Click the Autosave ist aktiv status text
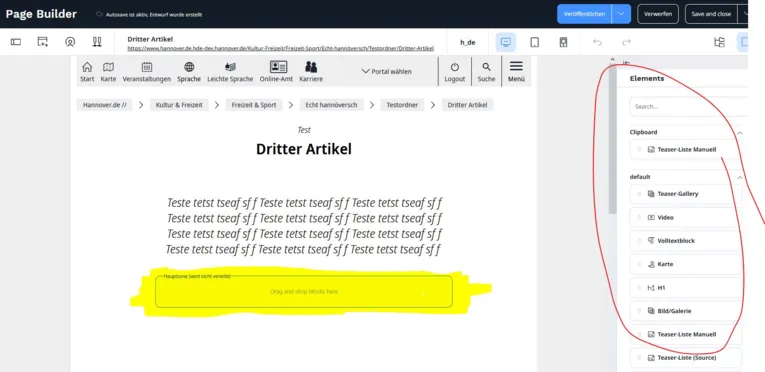The height and width of the screenshot is (372, 765). (154, 15)
